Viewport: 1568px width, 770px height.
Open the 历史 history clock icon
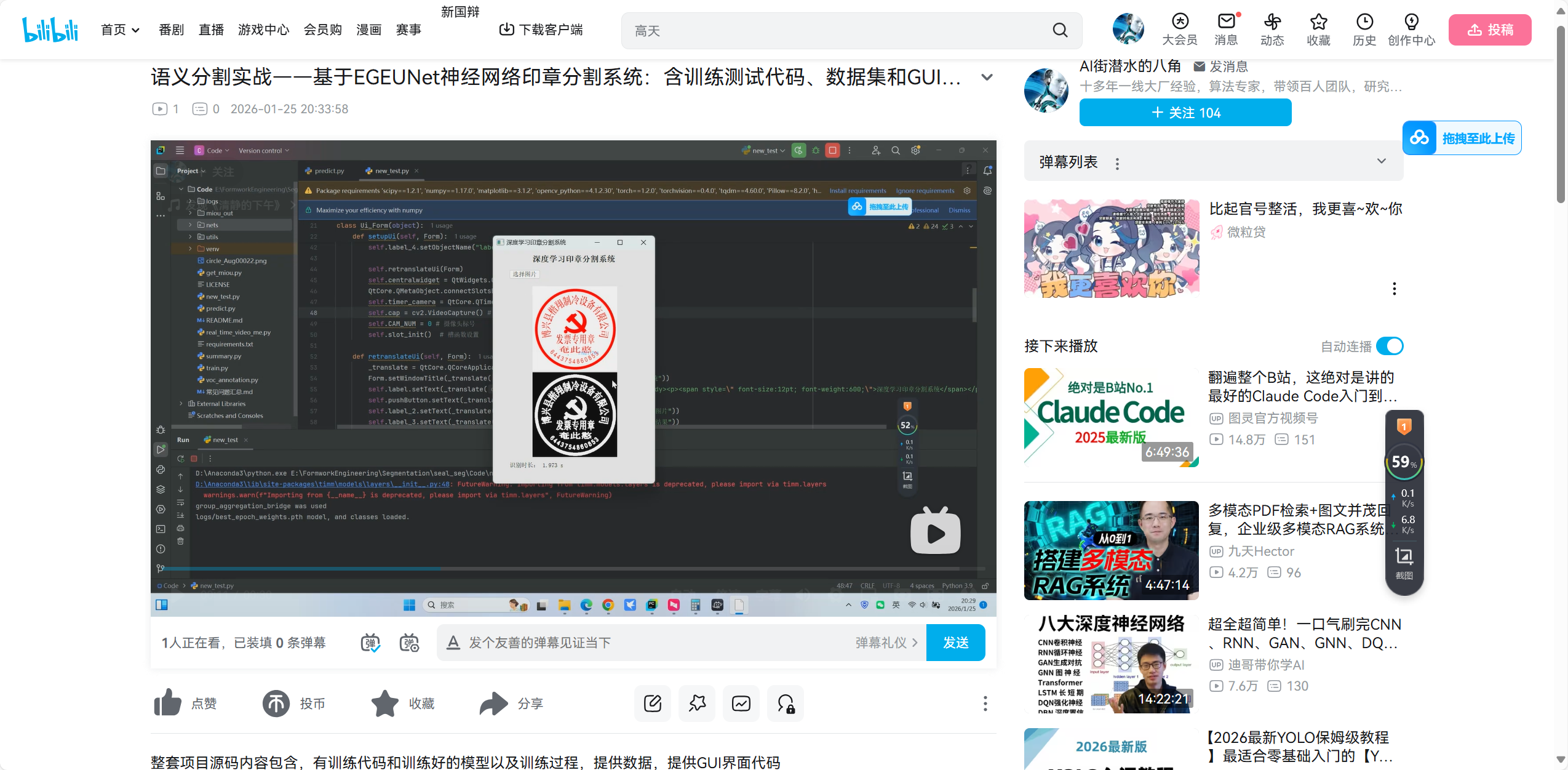point(1364,22)
